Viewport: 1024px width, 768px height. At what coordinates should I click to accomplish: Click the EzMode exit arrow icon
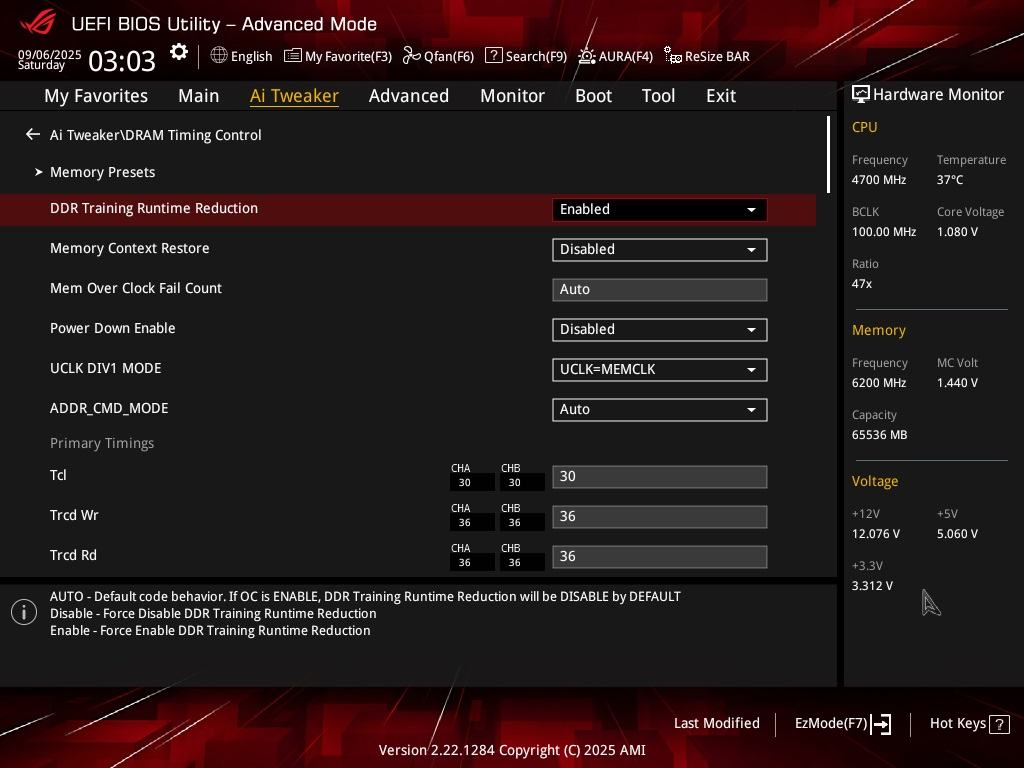pos(881,724)
